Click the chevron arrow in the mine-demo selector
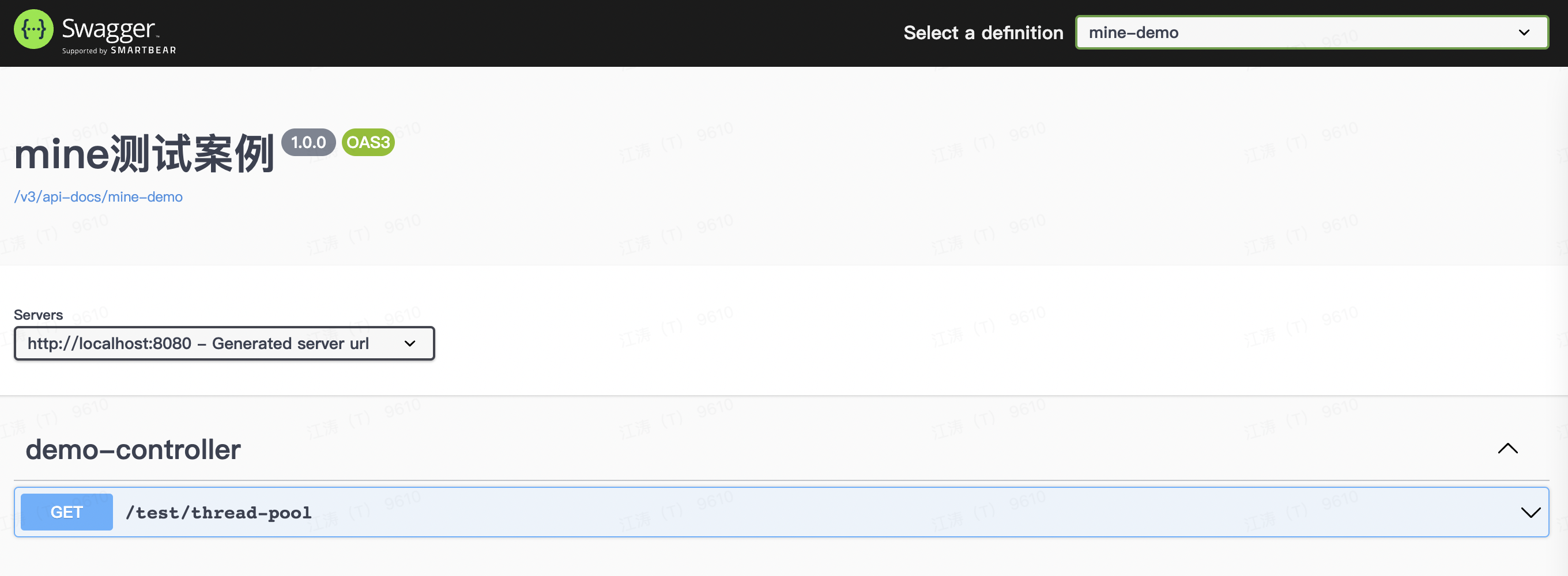 click(1524, 33)
